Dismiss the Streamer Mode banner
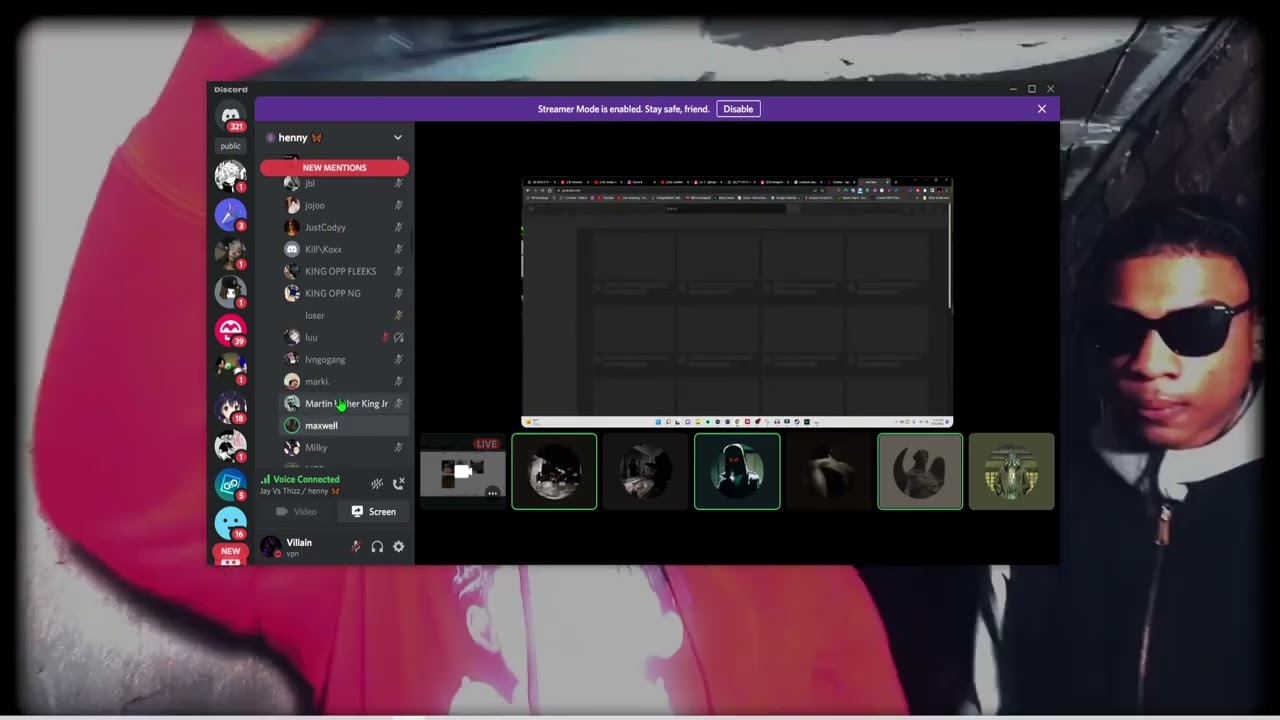 (1042, 109)
